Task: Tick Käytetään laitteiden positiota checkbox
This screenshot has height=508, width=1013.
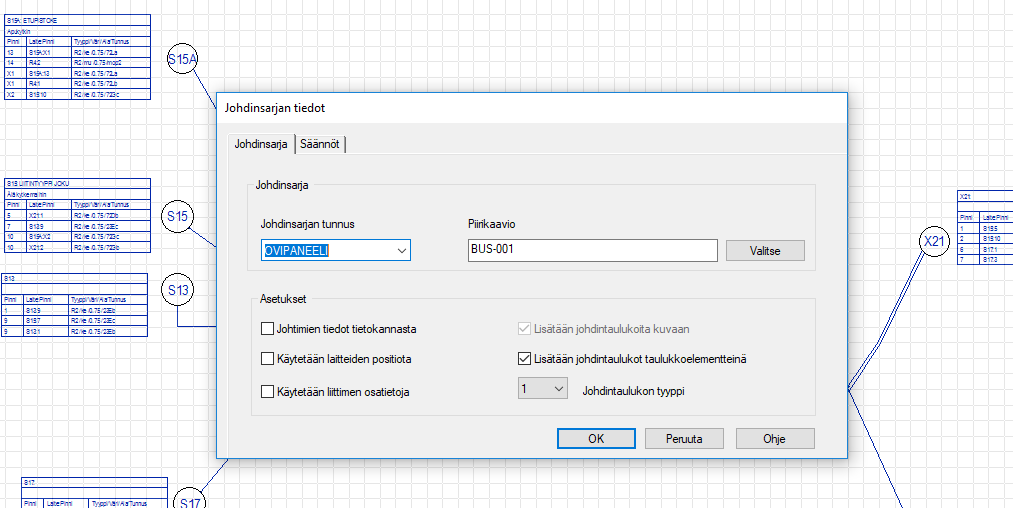Action: tap(267, 358)
